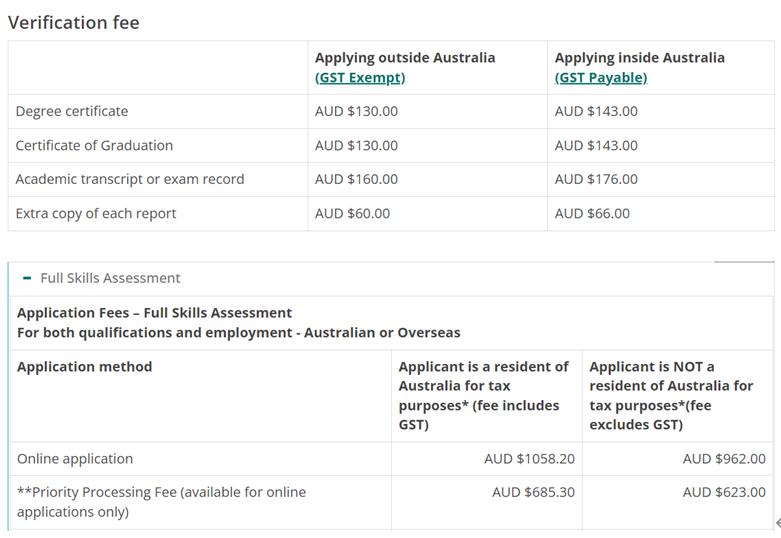Click the AUD $160.00 transcript fee

(x=356, y=179)
